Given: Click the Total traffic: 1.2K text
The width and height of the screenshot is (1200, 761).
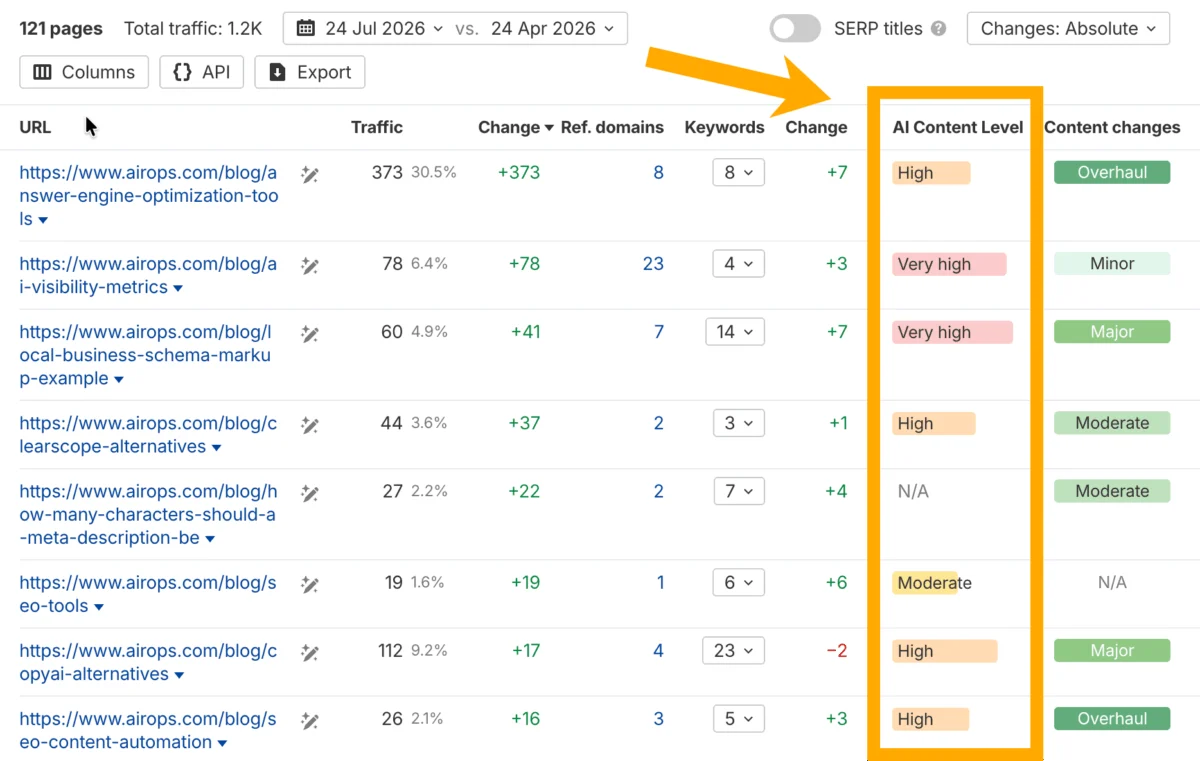Looking at the screenshot, I should (x=193, y=28).
